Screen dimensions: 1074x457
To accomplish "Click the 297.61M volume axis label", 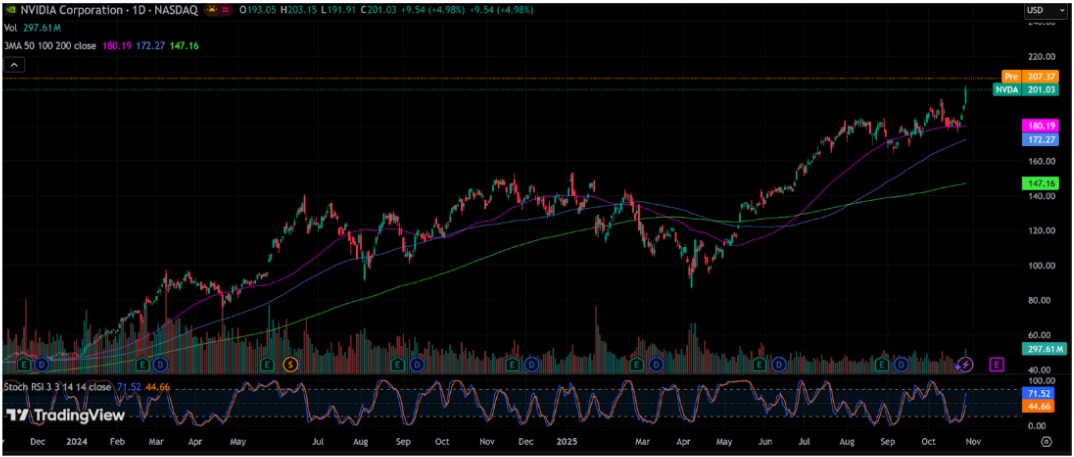I will pyautogui.click(x=1043, y=349).
